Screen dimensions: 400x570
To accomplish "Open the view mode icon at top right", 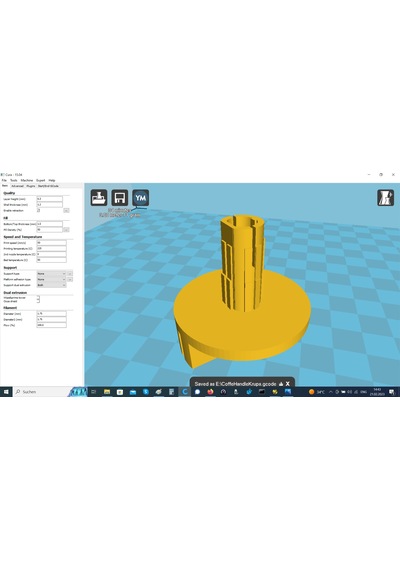I will tap(385, 198).
